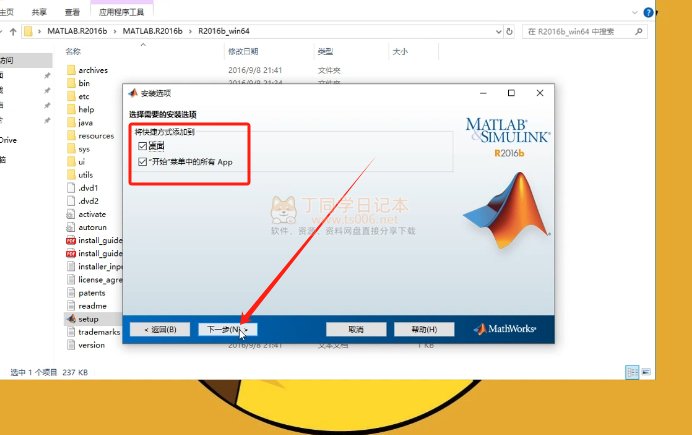Select the patents file icon
This screenshot has height=435, width=692.
(71, 292)
